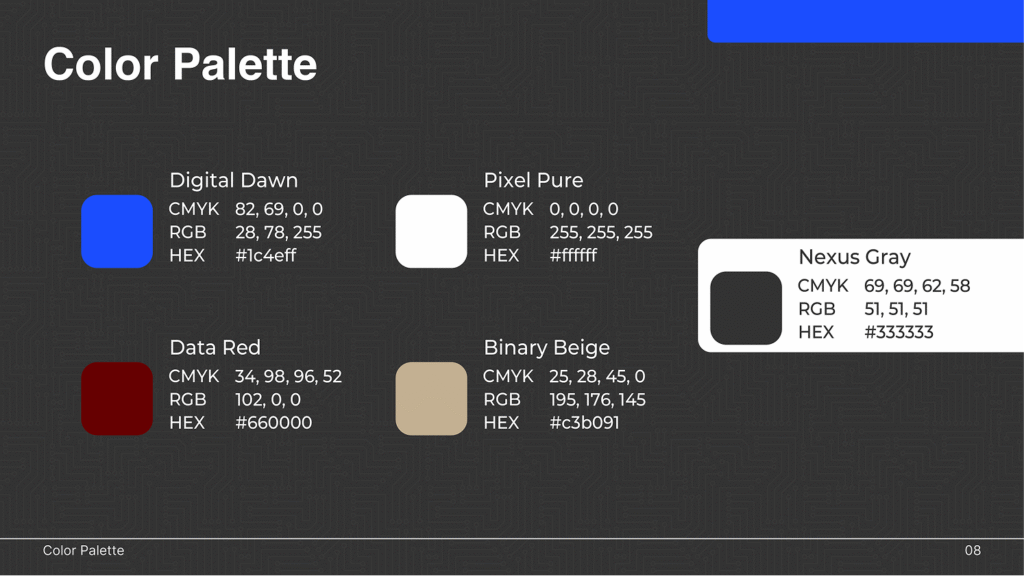The image size is (1024, 576).
Task: Select the #1c4eff hex value
Action: (x=266, y=255)
